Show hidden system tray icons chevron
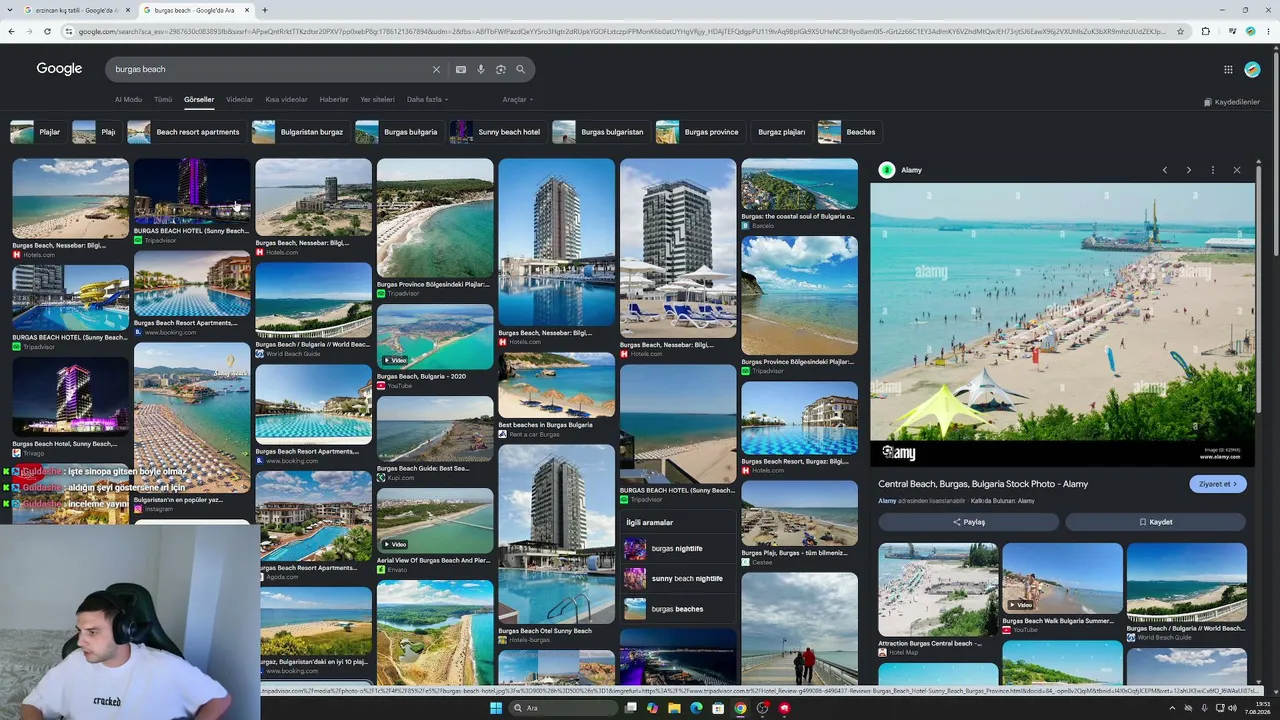The image size is (1280, 720). pyautogui.click(x=1173, y=708)
